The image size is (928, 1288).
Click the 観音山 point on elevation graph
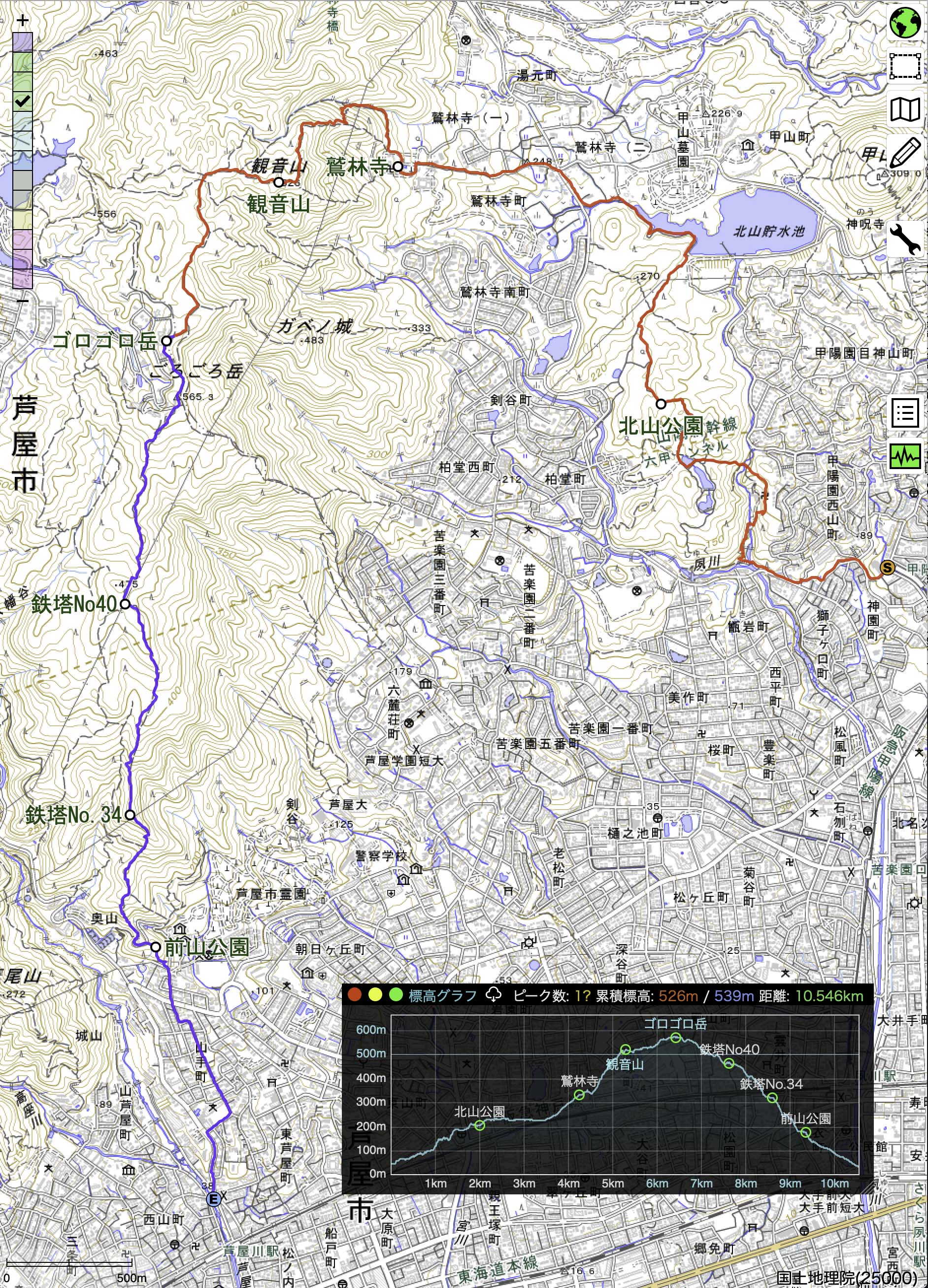(x=626, y=1049)
